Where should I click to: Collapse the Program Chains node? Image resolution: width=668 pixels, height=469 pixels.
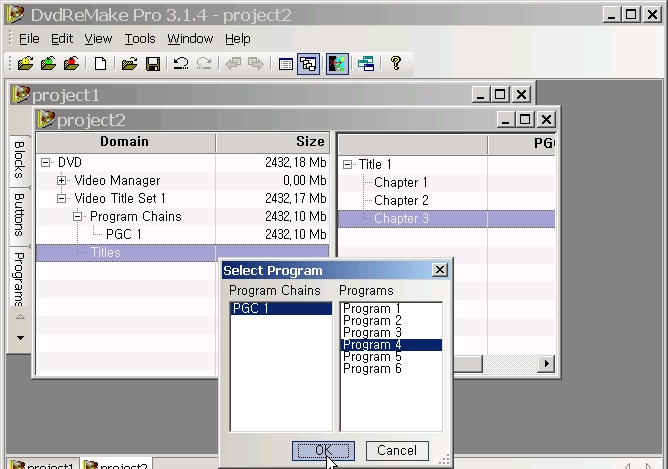(77, 216)
